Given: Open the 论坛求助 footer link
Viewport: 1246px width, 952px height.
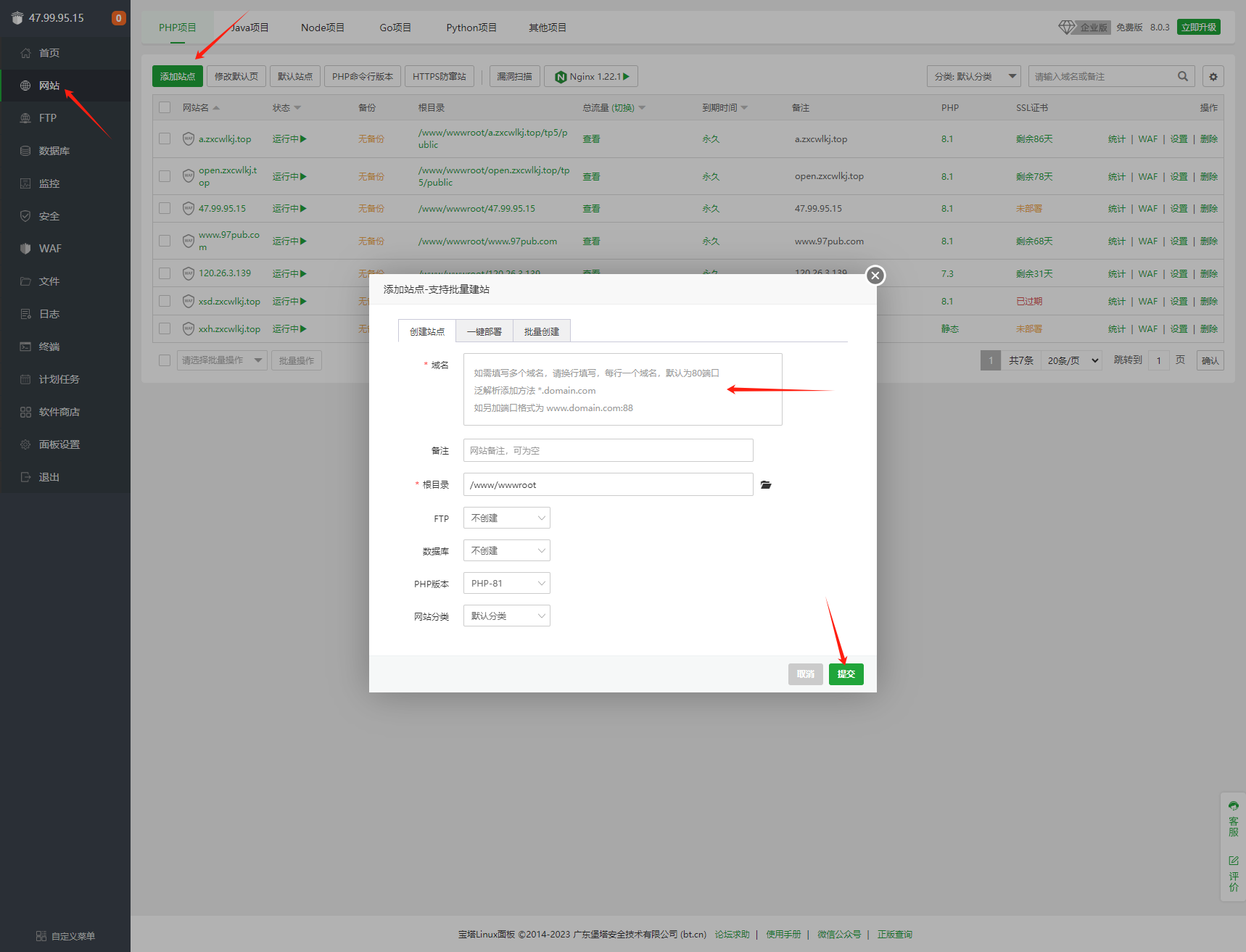Looking at the screenshot, I should pos(733,935).
